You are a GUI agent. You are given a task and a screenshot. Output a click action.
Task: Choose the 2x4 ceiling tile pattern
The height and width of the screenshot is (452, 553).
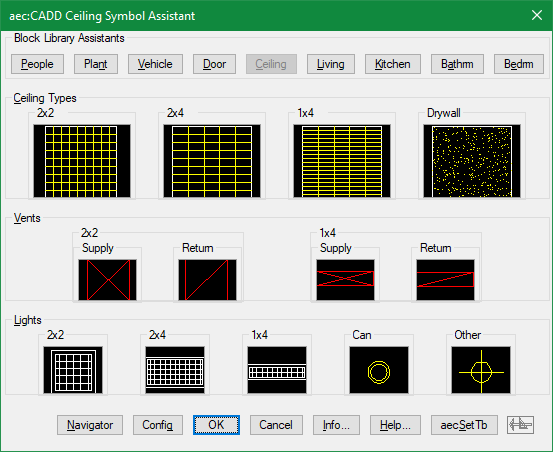(212, 161)
